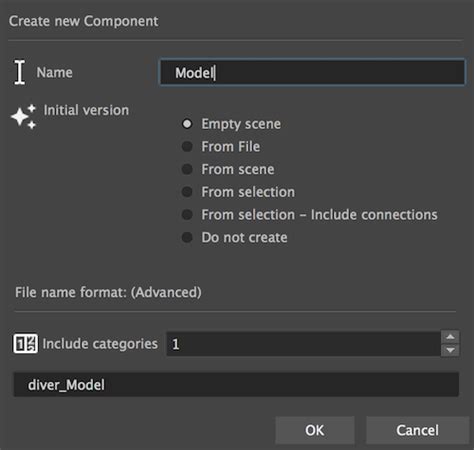Image resolution: width=474 pixels, height=450 pixels.
Task: Click the diver_Model file name preview field
Action: click(x=236, y=385)
